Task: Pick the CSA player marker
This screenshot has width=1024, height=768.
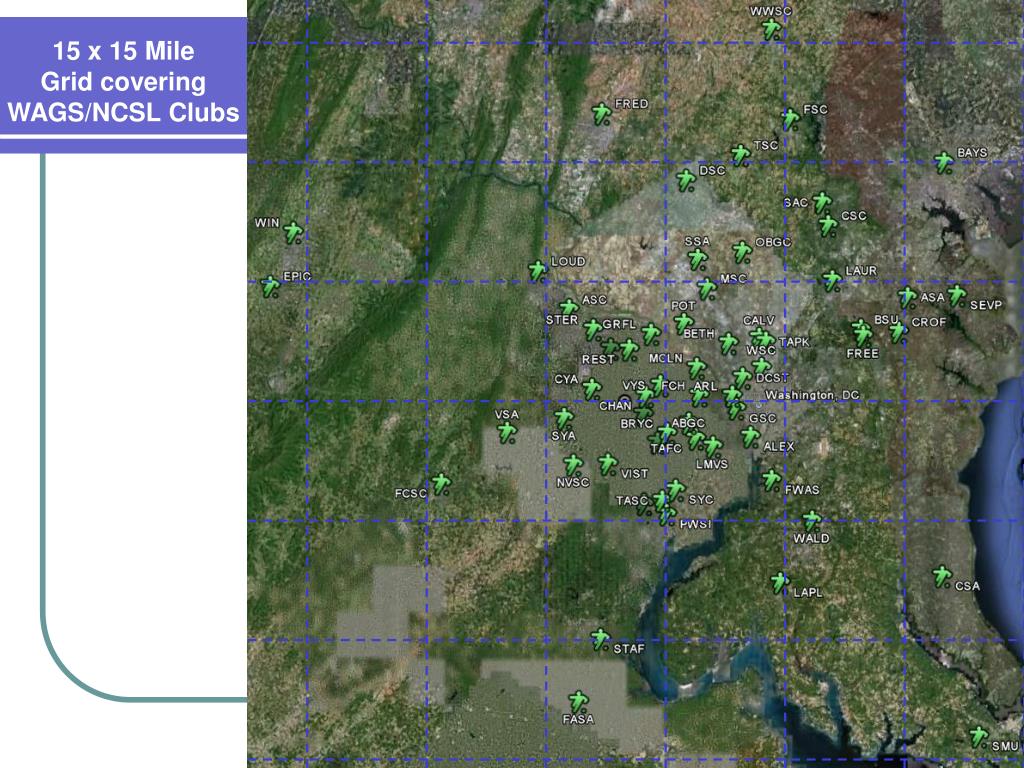Action: pyautogui.click(x=942, y=577)
